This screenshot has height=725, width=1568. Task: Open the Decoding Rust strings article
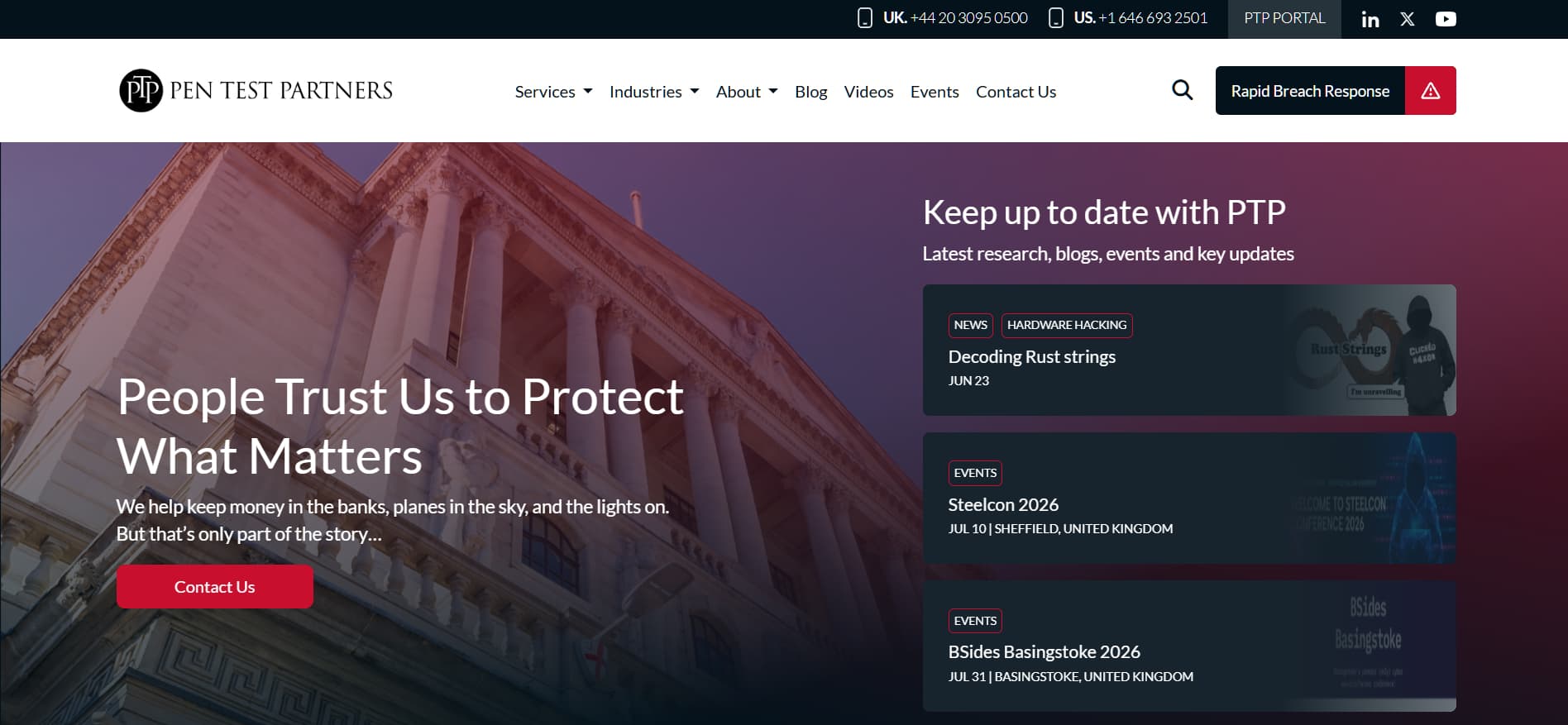point(1031,356)
